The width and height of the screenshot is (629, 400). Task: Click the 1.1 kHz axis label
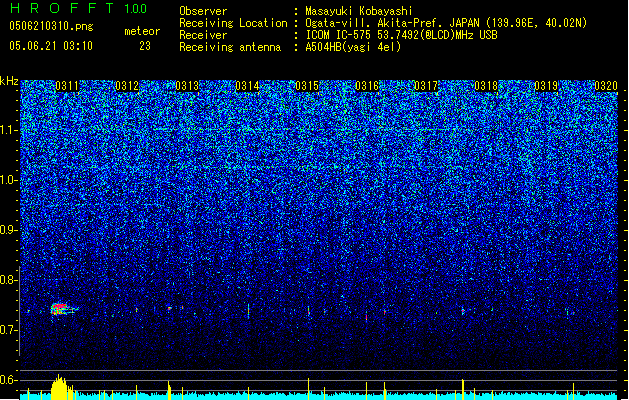coord(9,130)
